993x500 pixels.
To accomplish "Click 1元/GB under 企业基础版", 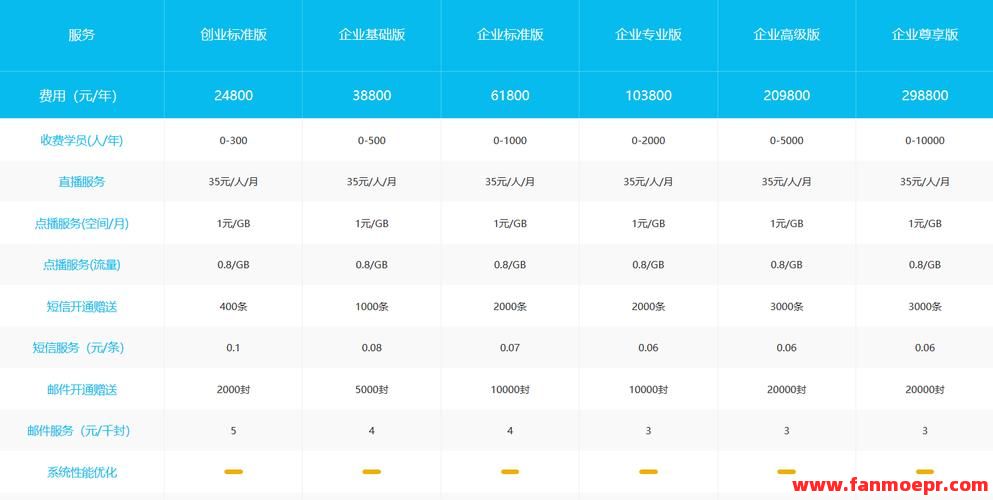I will pyautogui.click(x=372, y=223).
